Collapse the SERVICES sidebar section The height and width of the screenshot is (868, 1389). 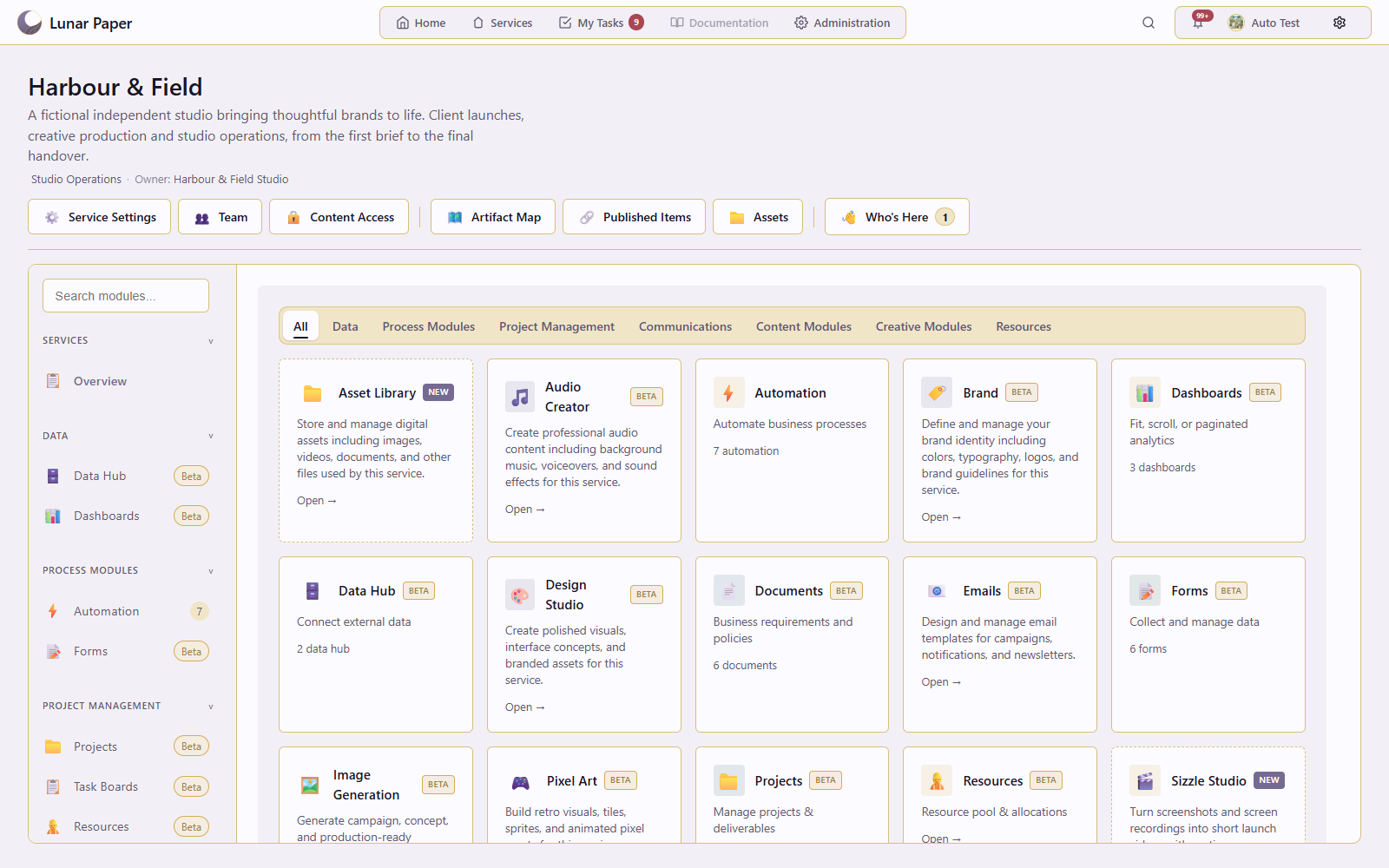(x=211, y=341)
